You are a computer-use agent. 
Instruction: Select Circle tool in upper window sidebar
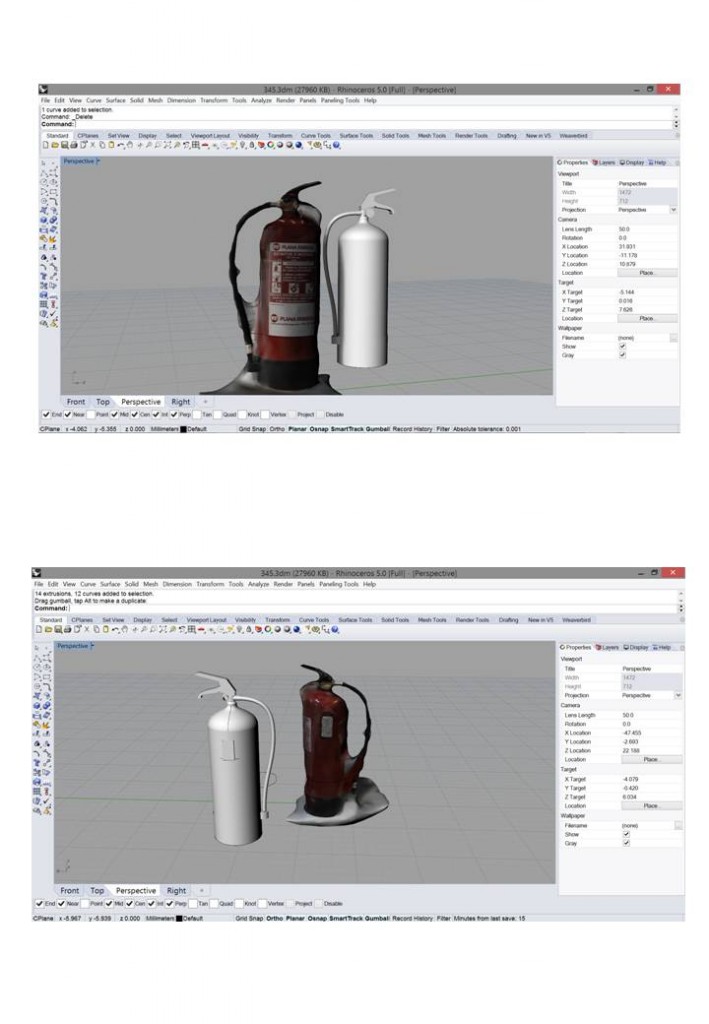44,182
